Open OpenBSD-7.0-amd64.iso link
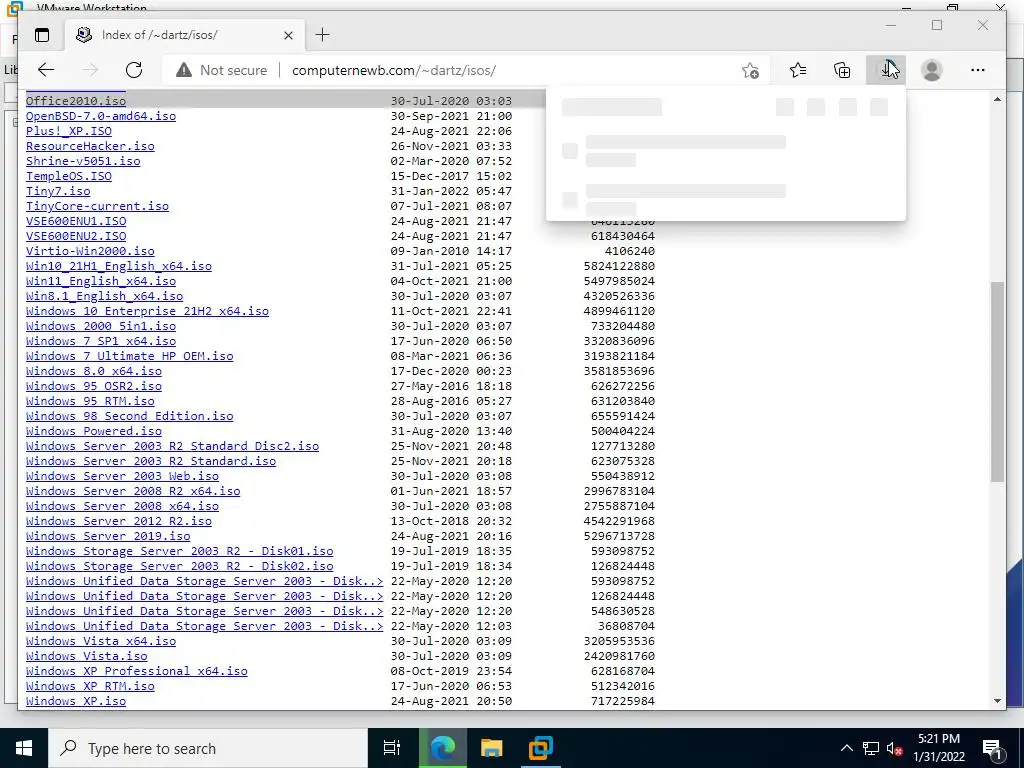This screenshot has height=768, width=1024. coord(101,116)
